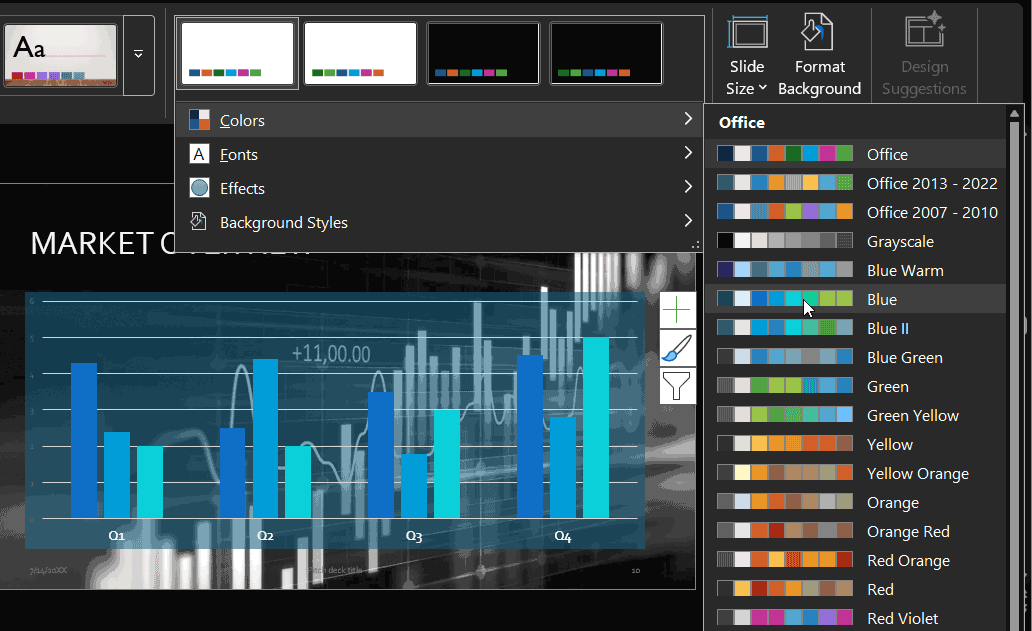Click the Effects circle icon
This screenshot has height=631, width=1032.
tap(199, 188)
